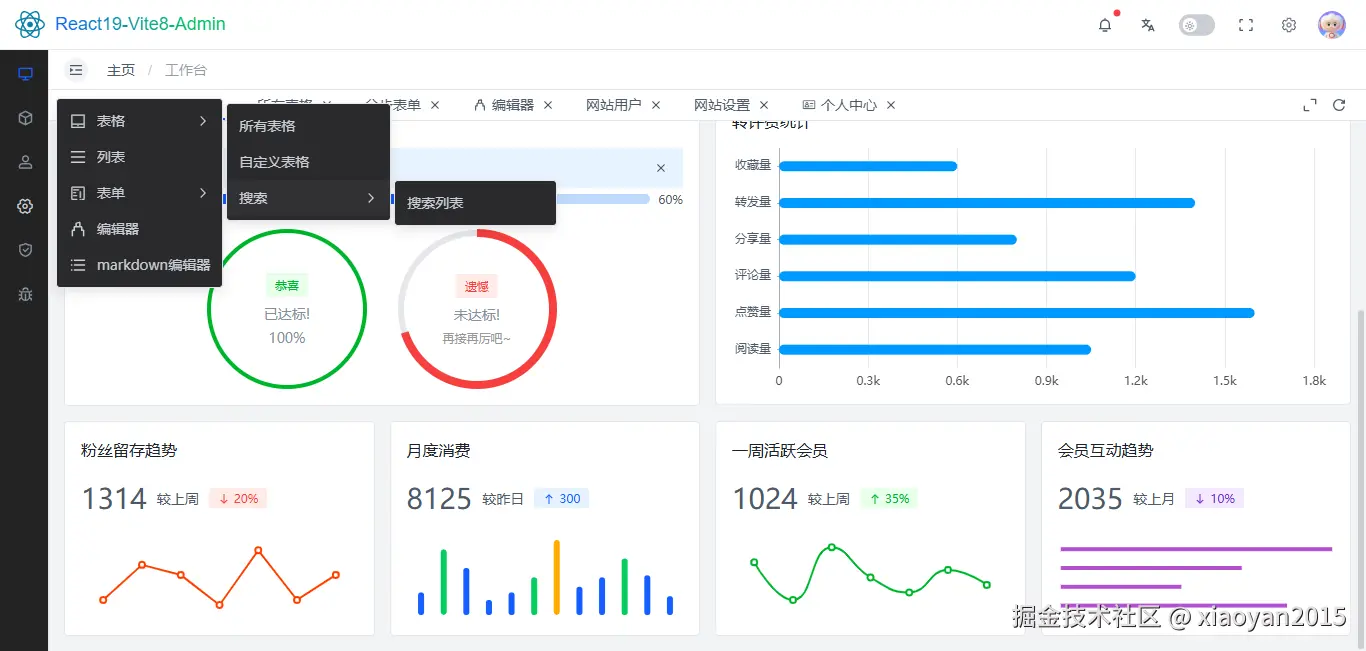
Task: Close the 网站用户 tab
Action: point(656,105)
